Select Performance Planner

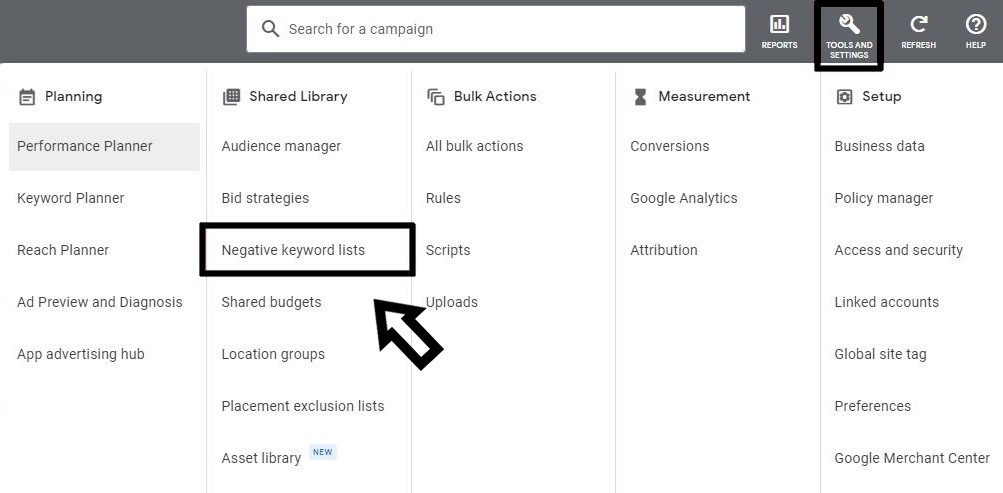(x=85, y=146)
